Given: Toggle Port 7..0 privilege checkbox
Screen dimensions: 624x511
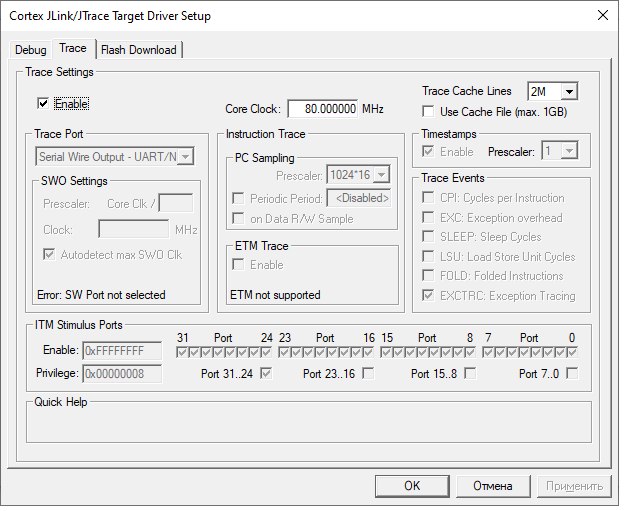Looking at the screenshot, I should tap(572, 373).
